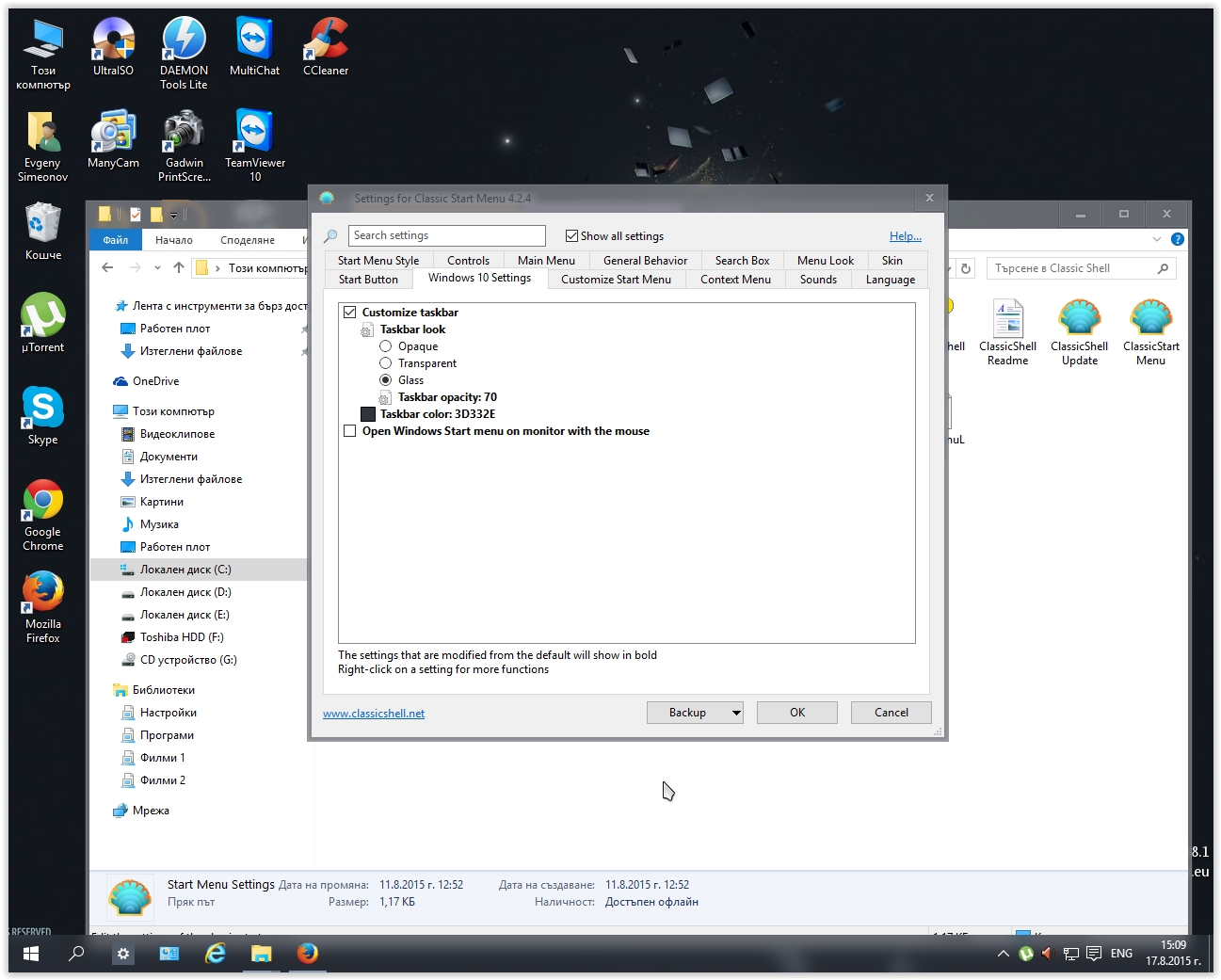The image size is (1221, 980).
Task: Open Quick Access toolbar dropdown in Explorer
Action: coord(173,216)
